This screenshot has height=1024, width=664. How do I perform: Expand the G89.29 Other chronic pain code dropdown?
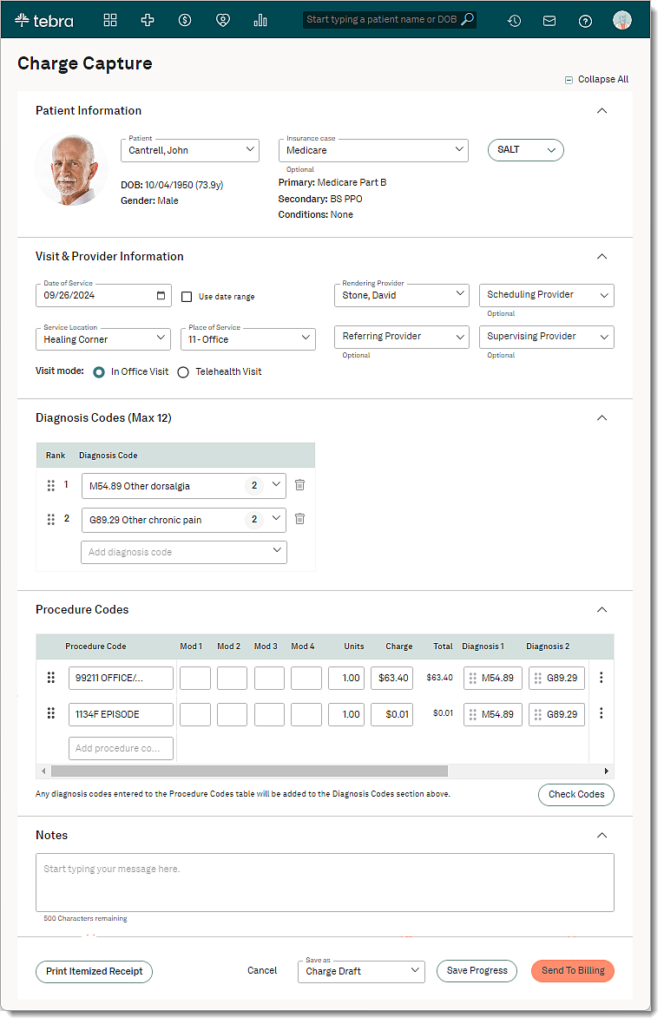click(x=276, y=519)
